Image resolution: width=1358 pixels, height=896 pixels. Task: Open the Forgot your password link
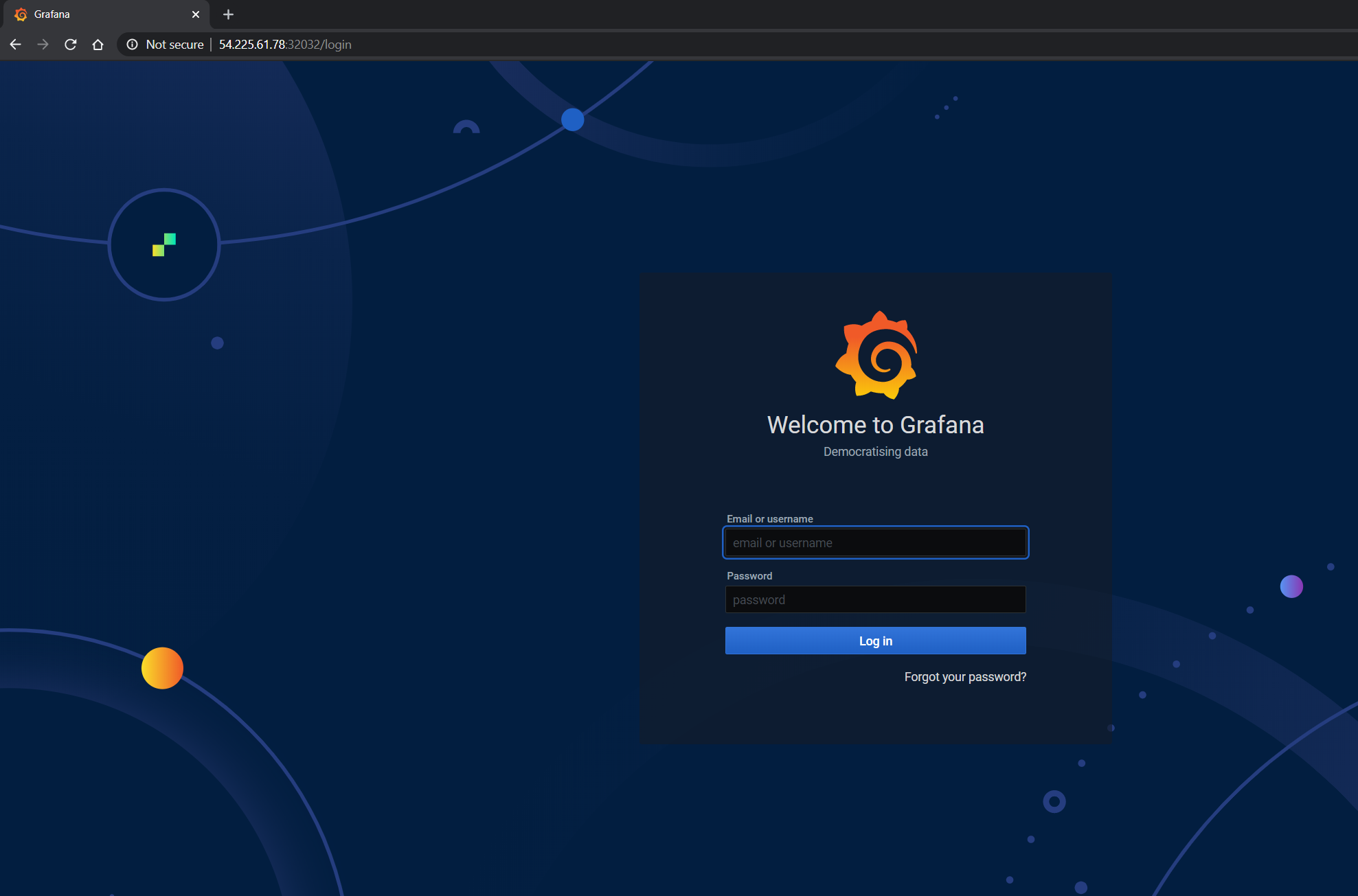click(964, 677)
